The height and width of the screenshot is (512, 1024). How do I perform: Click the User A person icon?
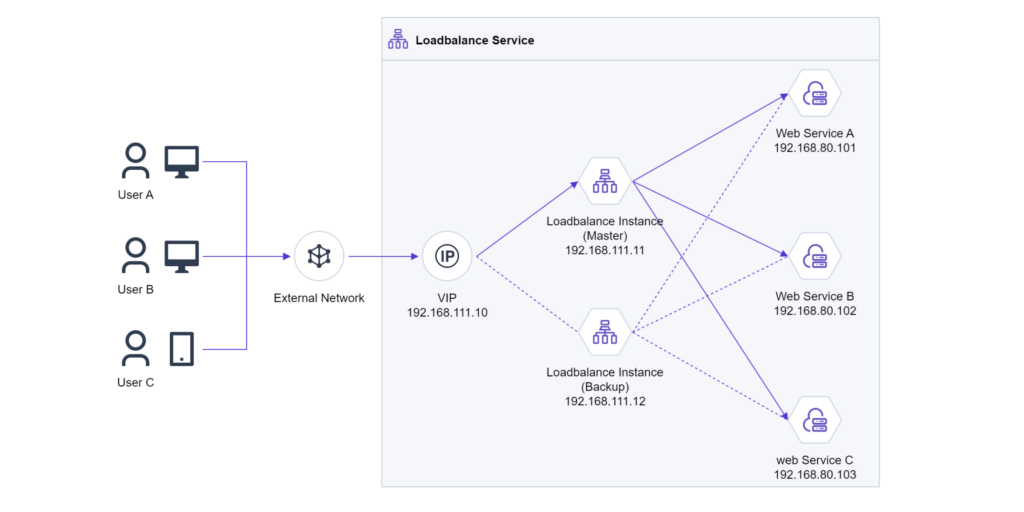coord(135,161)
